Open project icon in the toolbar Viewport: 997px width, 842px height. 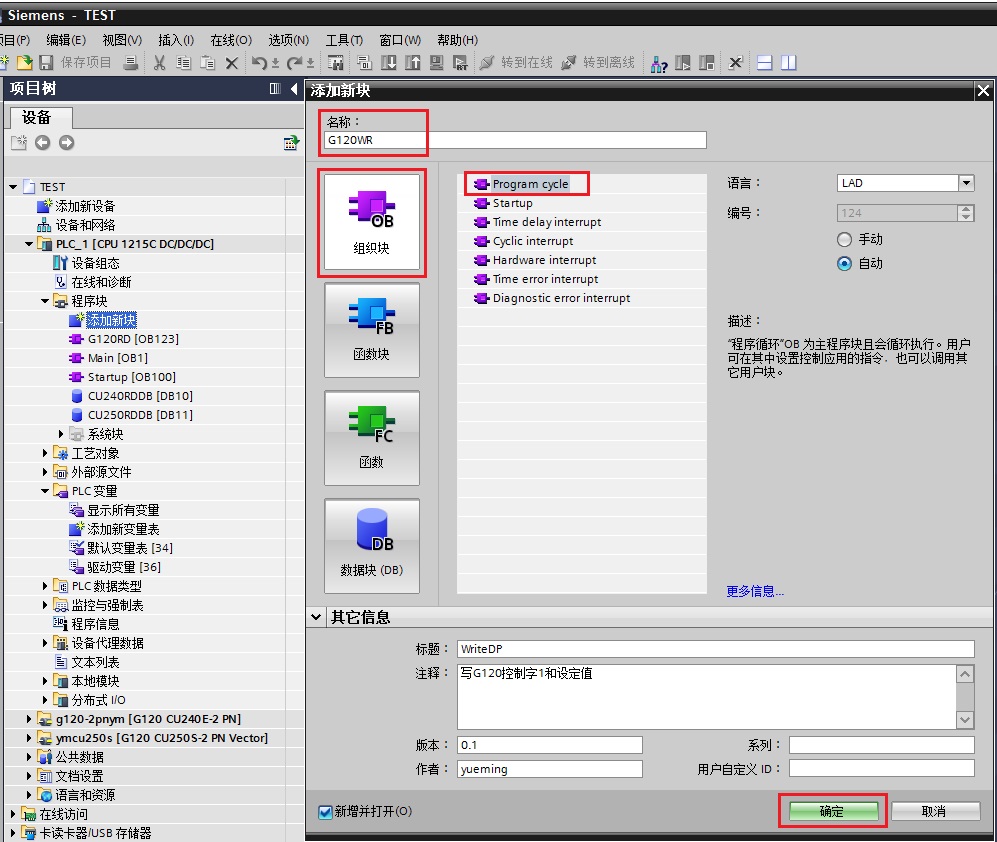[24, 62]
